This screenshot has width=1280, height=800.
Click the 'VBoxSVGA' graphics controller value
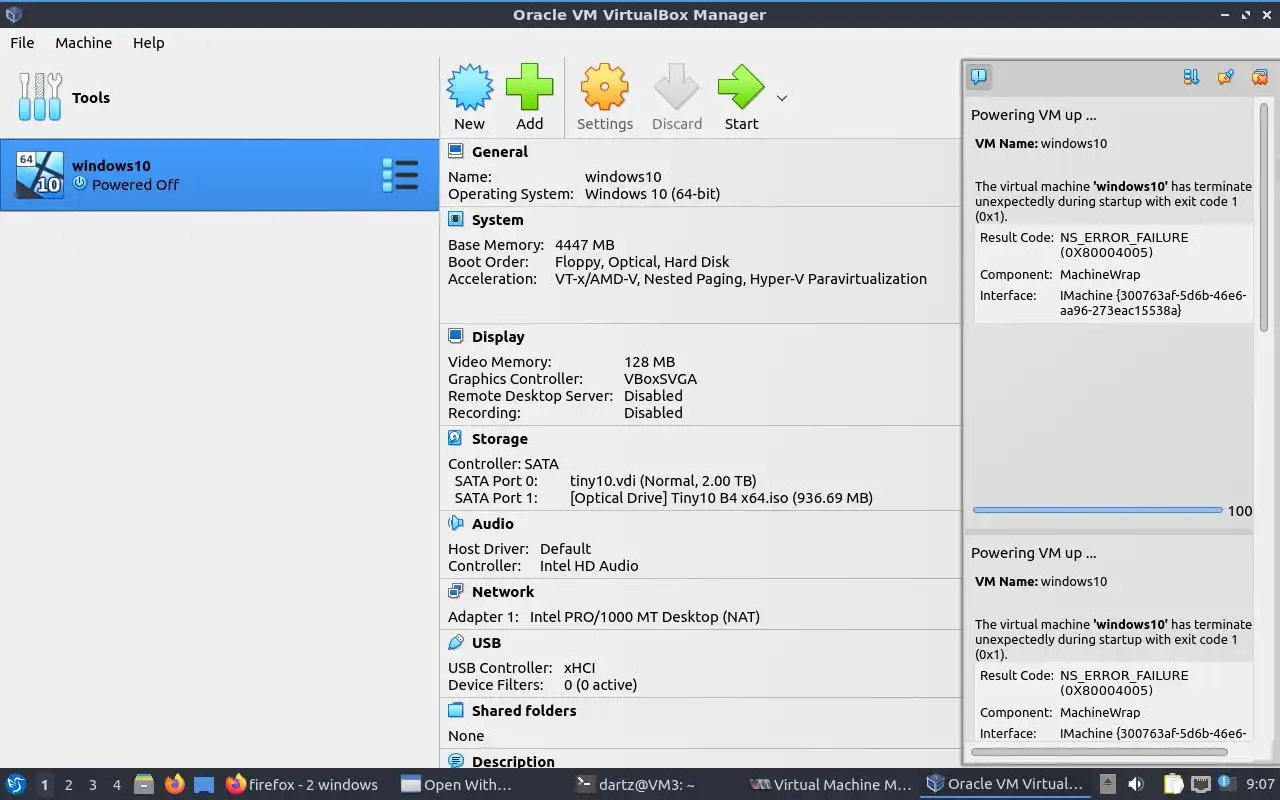coord(660,379)
